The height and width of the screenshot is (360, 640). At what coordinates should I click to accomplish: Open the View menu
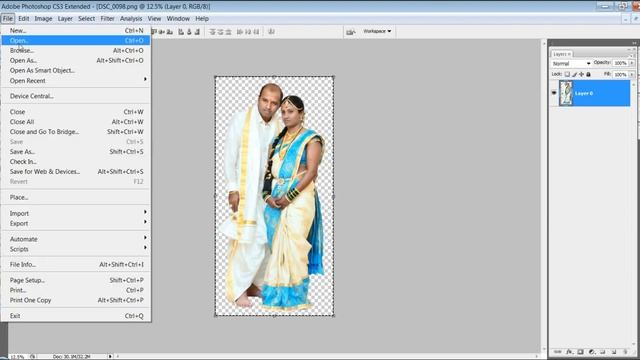[x=154, y=19]
